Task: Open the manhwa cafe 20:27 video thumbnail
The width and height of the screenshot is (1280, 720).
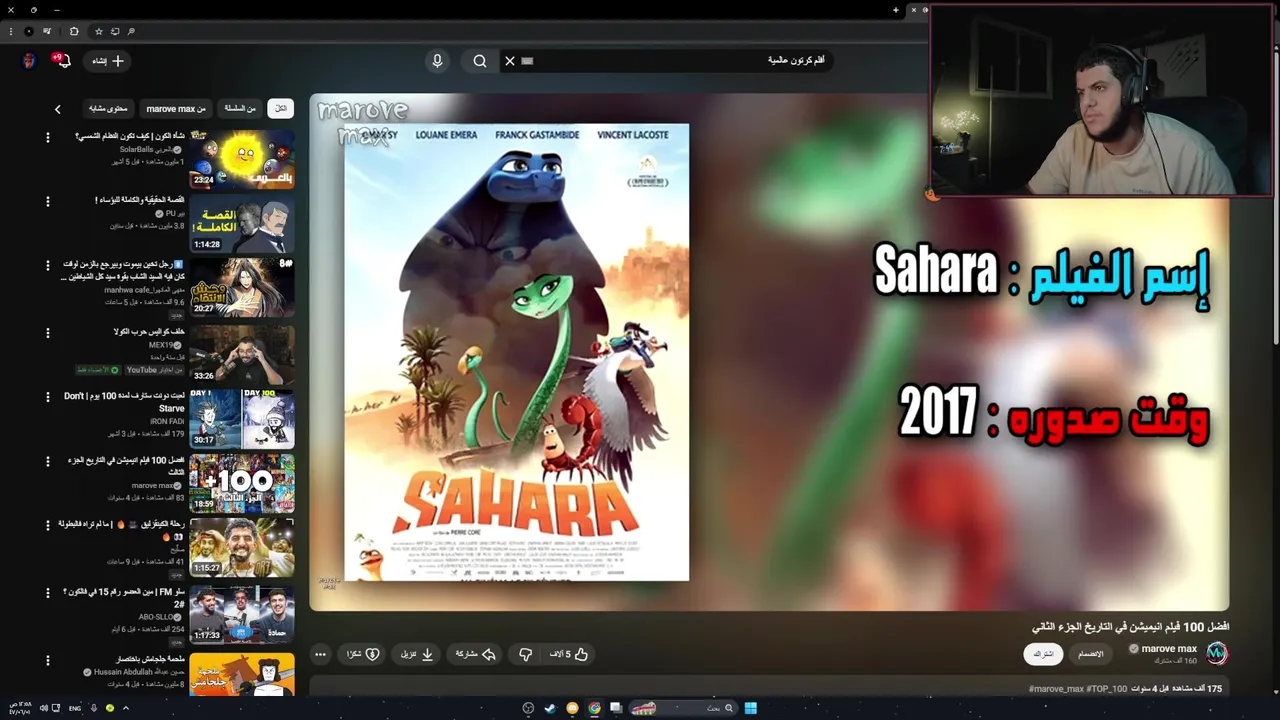Action: pos(242,287)
